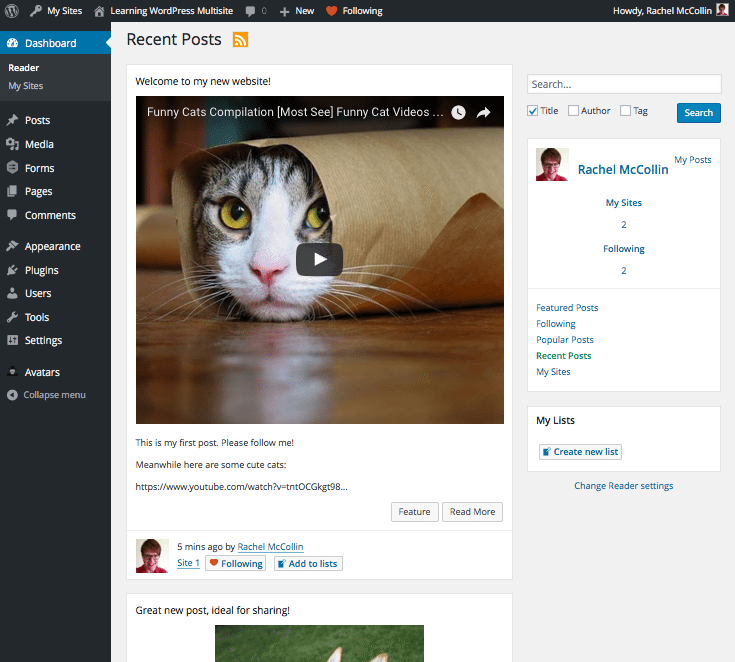Click the WordPress logo icon
Viewport: 735px width, 662px height.
(x=12, y=11)
